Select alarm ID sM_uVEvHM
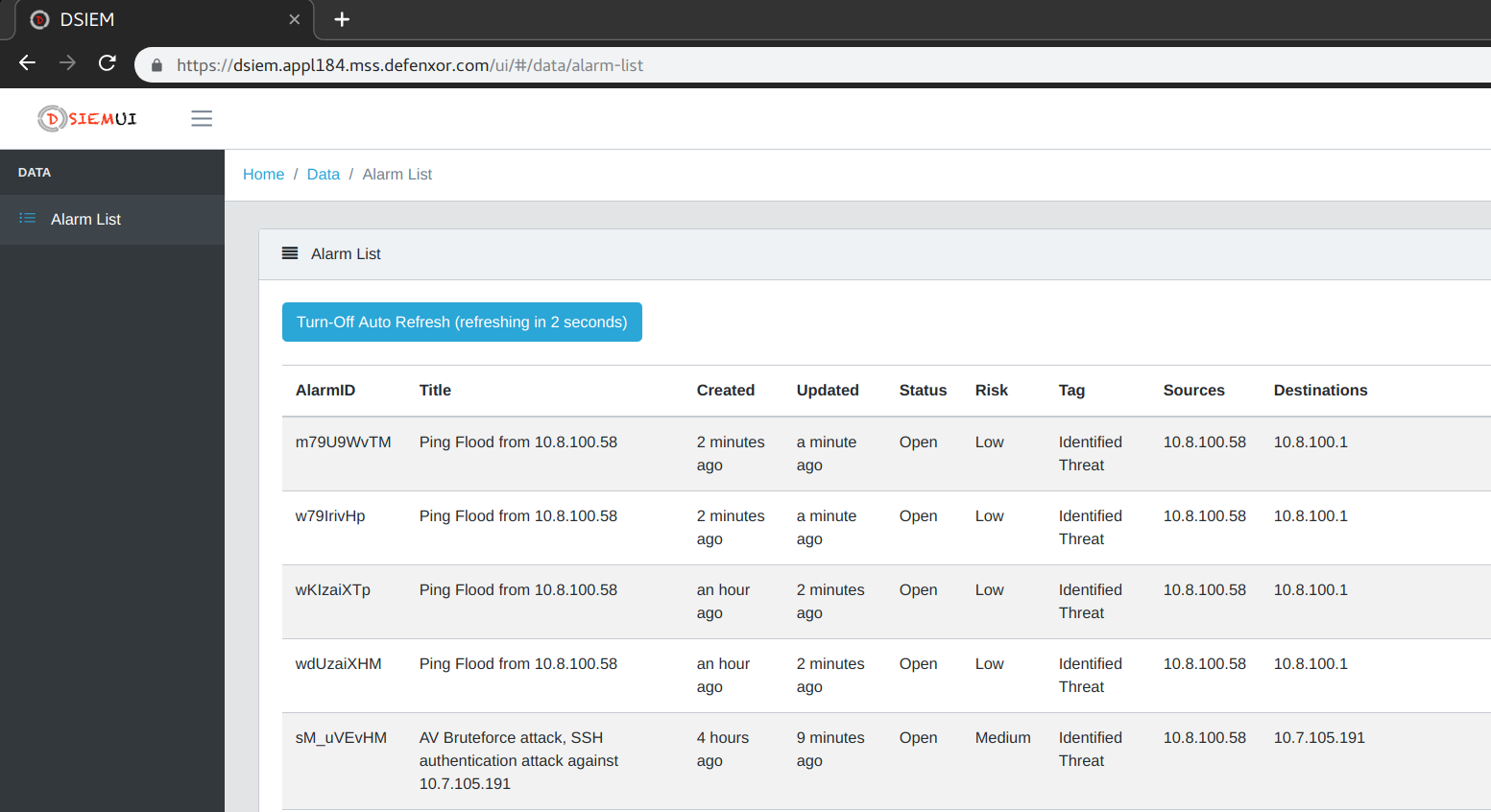 (341, 738)
